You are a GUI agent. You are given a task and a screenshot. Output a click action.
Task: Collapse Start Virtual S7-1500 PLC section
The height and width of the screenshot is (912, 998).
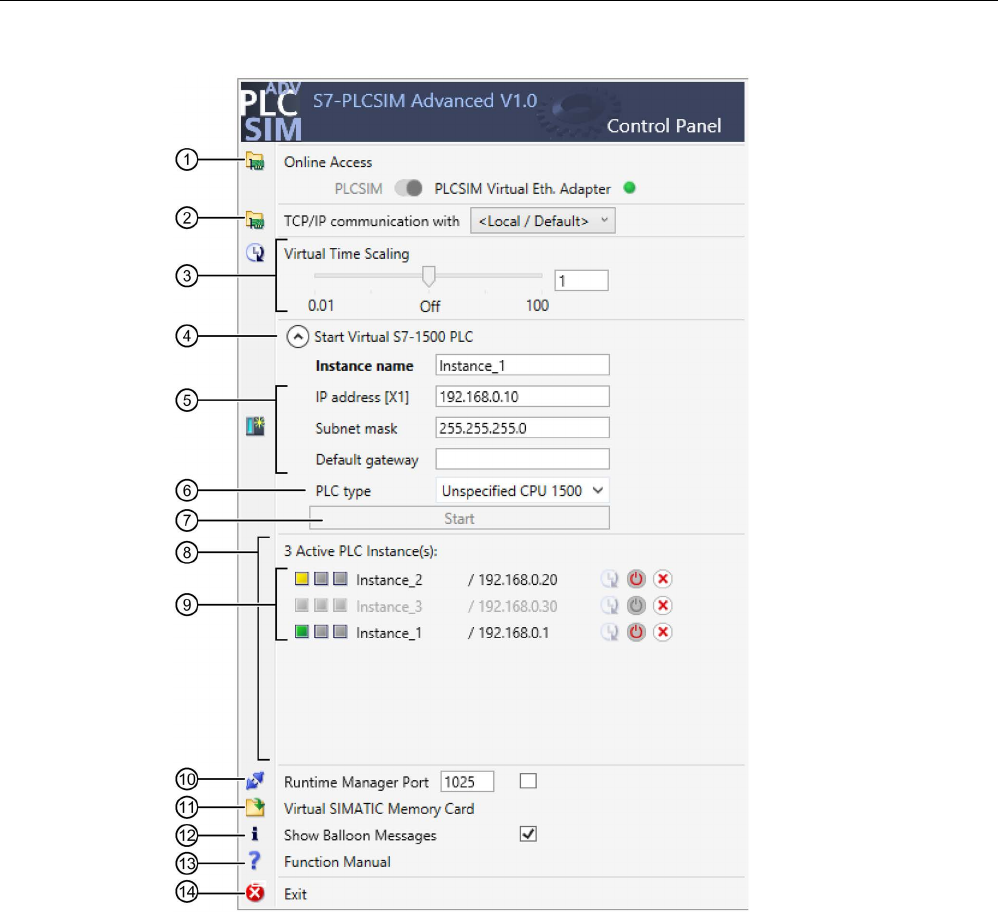[297, 337]
